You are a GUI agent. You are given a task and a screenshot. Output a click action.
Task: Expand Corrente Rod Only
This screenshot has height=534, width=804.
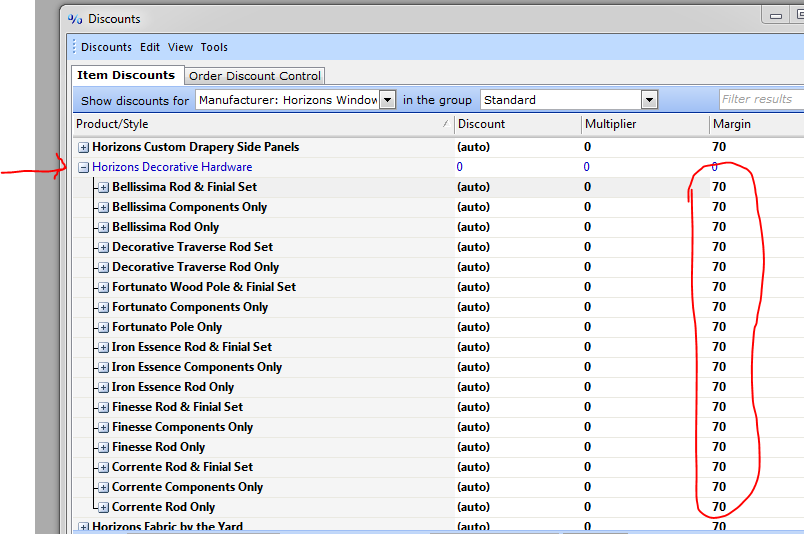[x=104, y=508]
